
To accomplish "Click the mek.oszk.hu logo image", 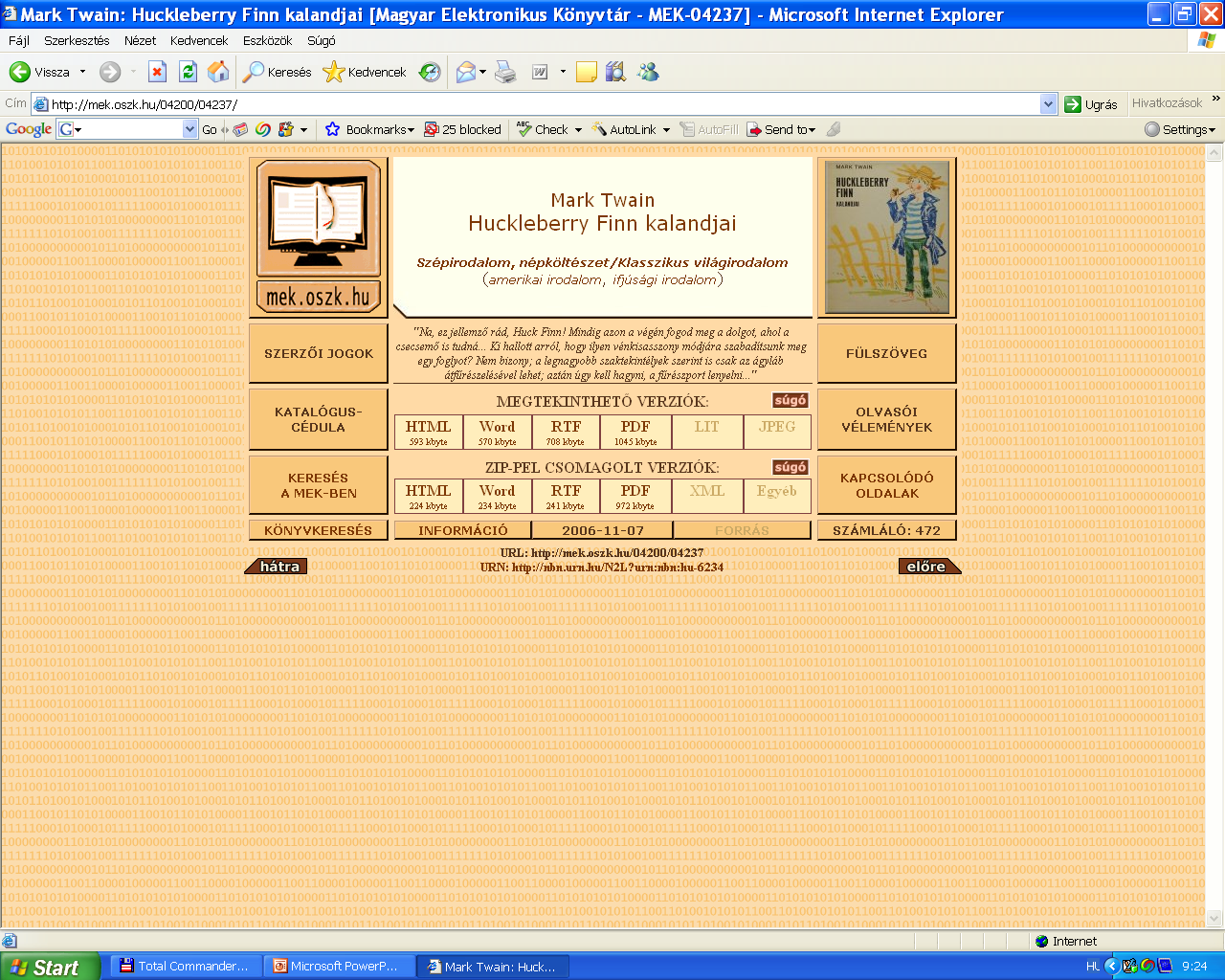I will coord(319,236).
